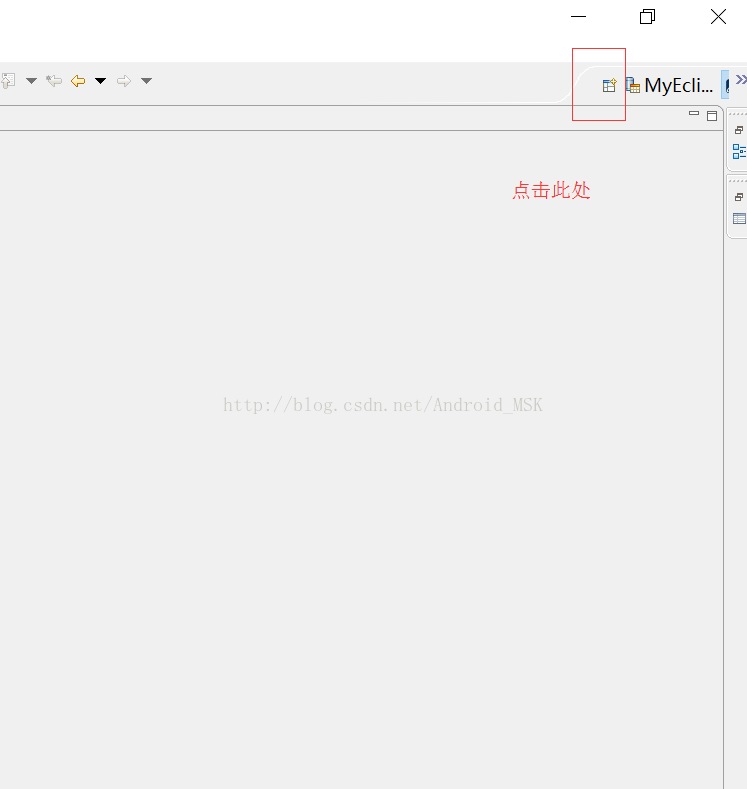
Task: Open dropdown beside Previous Annotation icon
Action: [x=31, y=81]
